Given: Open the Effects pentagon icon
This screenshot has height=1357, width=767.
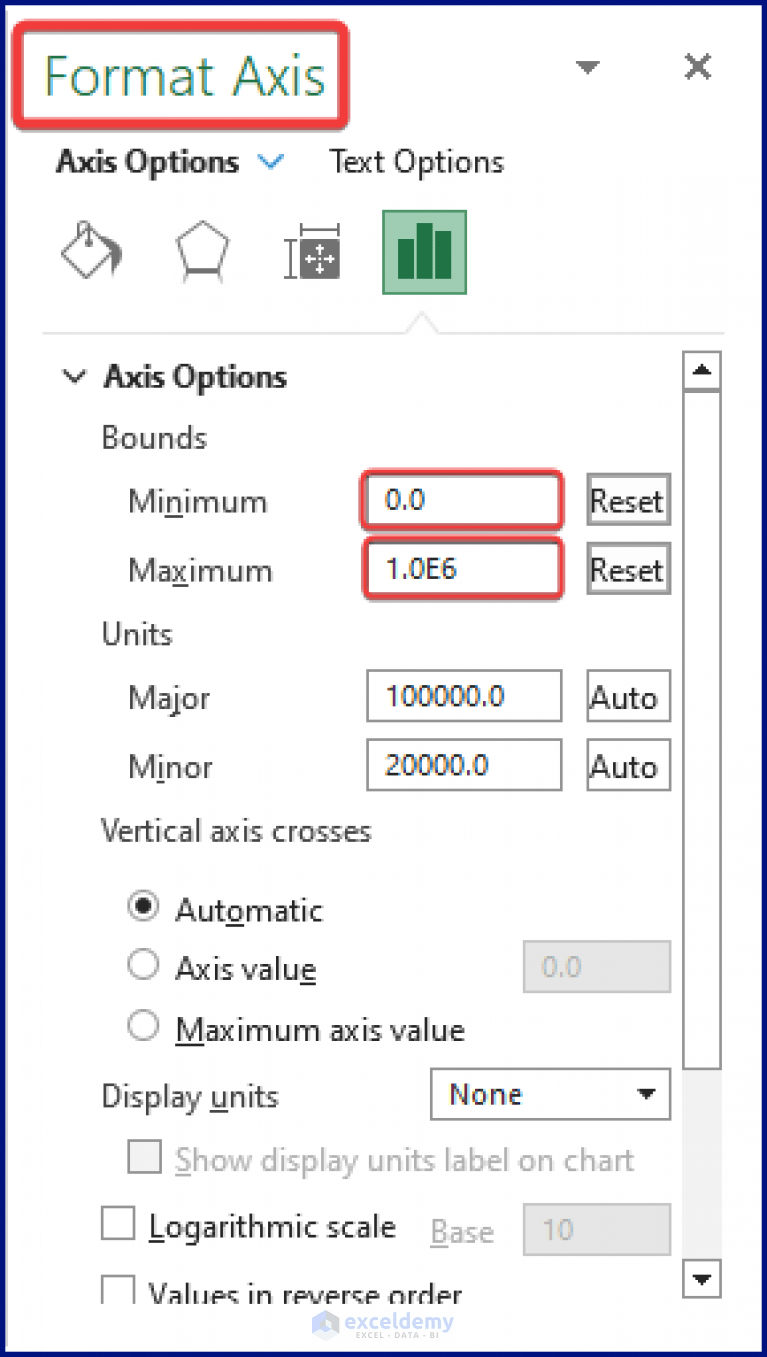Looking at the screenshot, I should (x=202, y=251).
